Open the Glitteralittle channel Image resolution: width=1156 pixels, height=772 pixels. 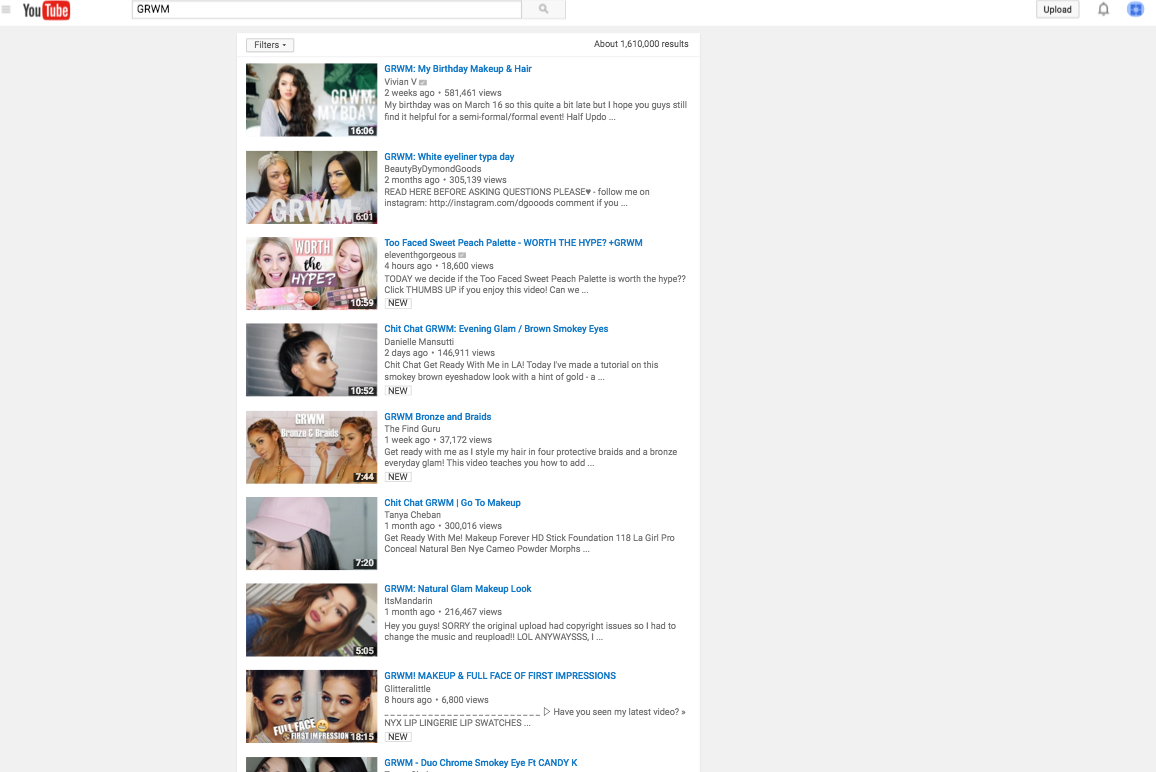407,689
